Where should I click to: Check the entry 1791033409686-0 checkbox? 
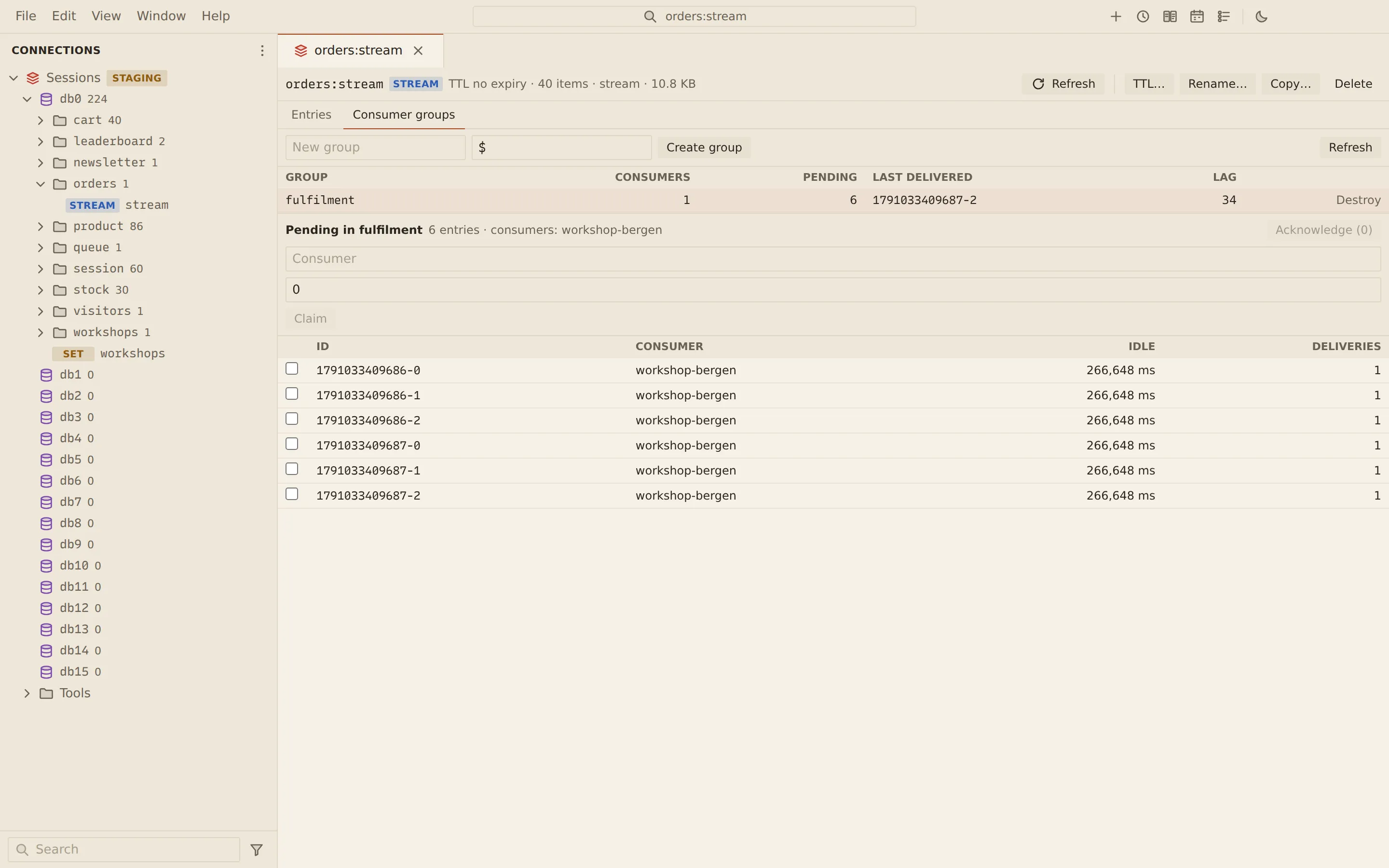tap(292, 368)
